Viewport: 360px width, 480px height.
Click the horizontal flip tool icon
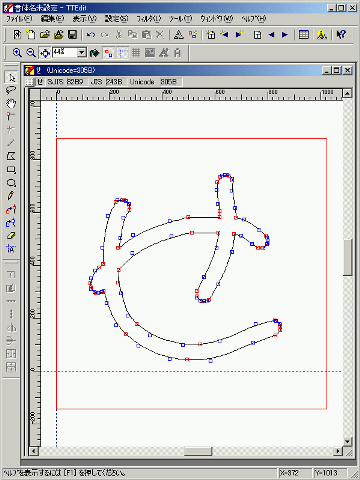[11, 328]
